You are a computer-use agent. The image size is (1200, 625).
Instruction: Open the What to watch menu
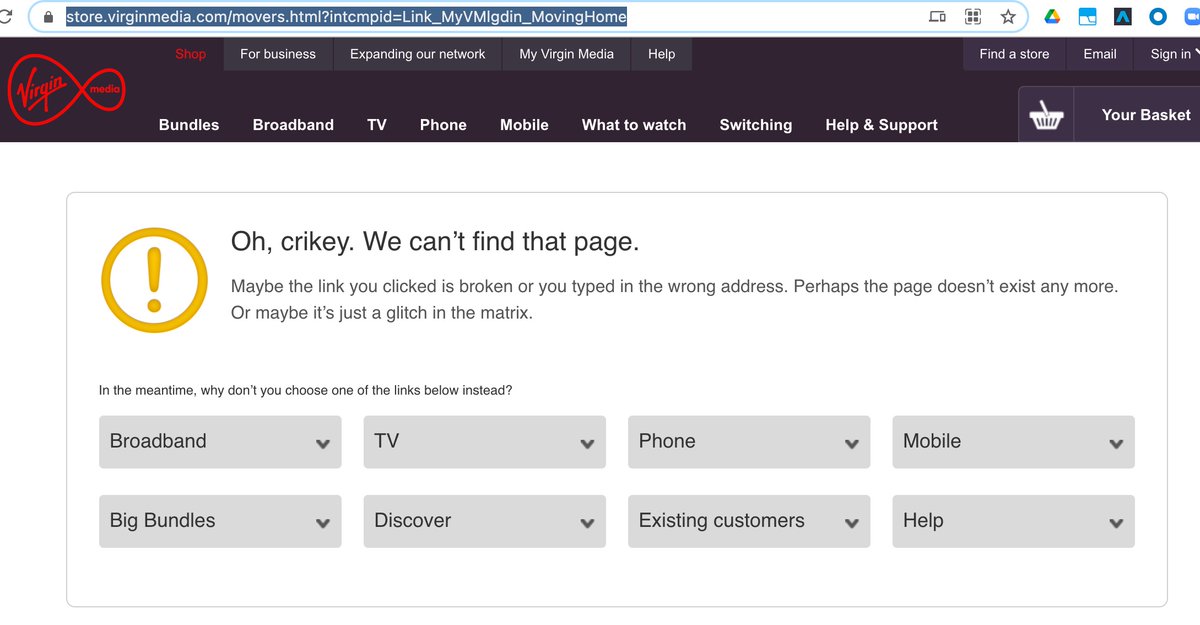(x=634, y=125)
